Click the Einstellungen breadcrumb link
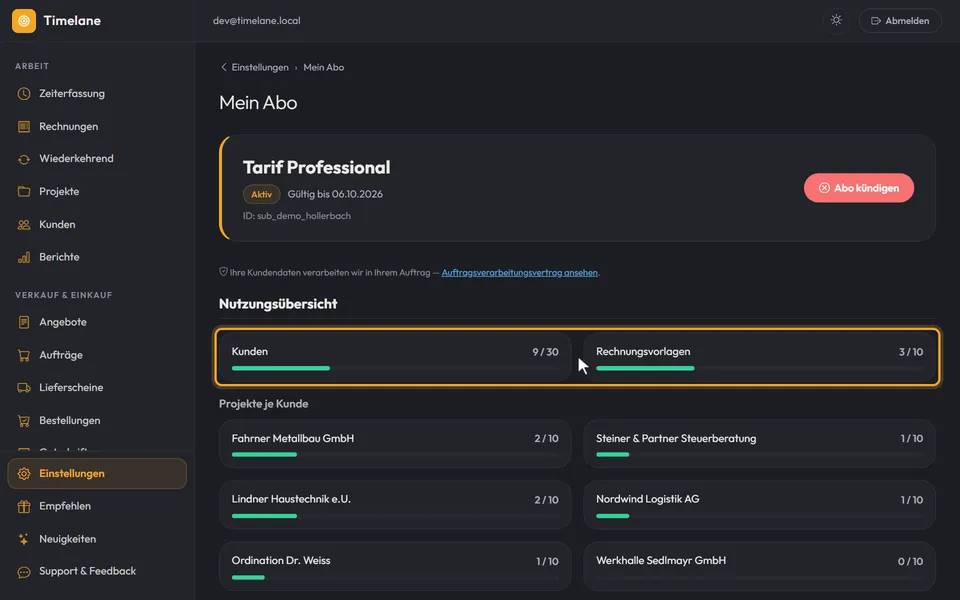 (x=260, y=67)
